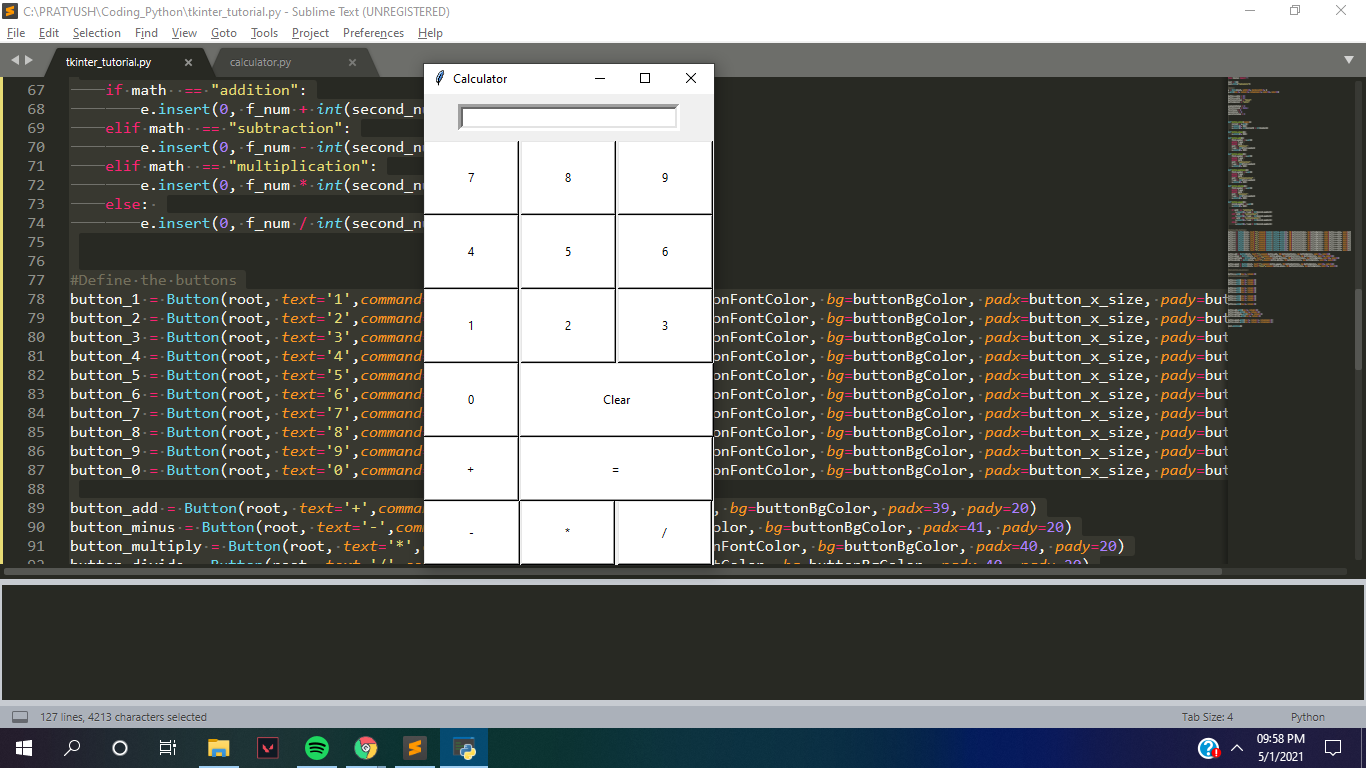Open Cortana from taskbar
This screenshot has width=1366, height=768.
[120, 748]
